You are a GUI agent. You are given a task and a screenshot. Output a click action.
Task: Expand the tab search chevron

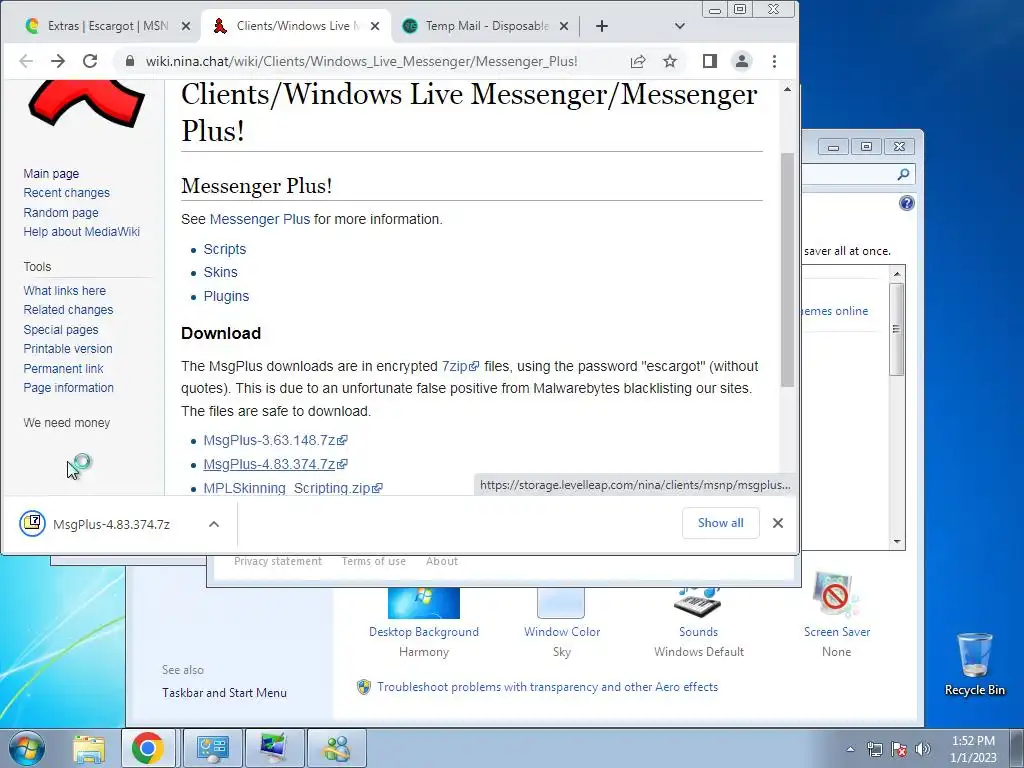coord(680,26)
